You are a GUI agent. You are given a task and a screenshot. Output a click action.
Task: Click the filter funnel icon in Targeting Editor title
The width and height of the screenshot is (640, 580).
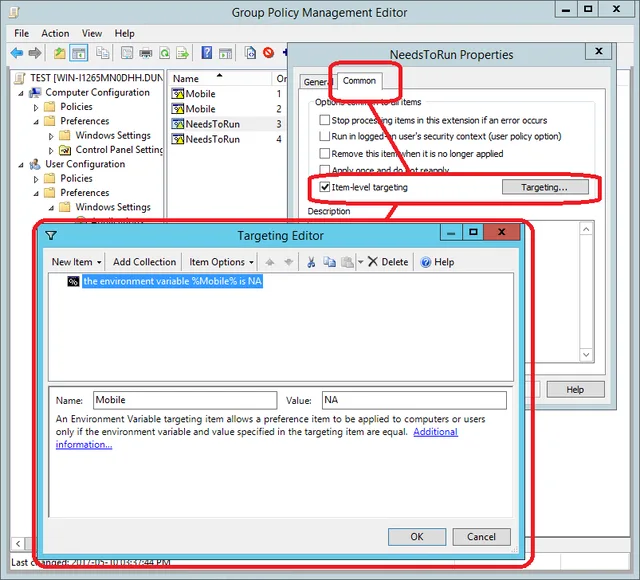pos(51,236)
